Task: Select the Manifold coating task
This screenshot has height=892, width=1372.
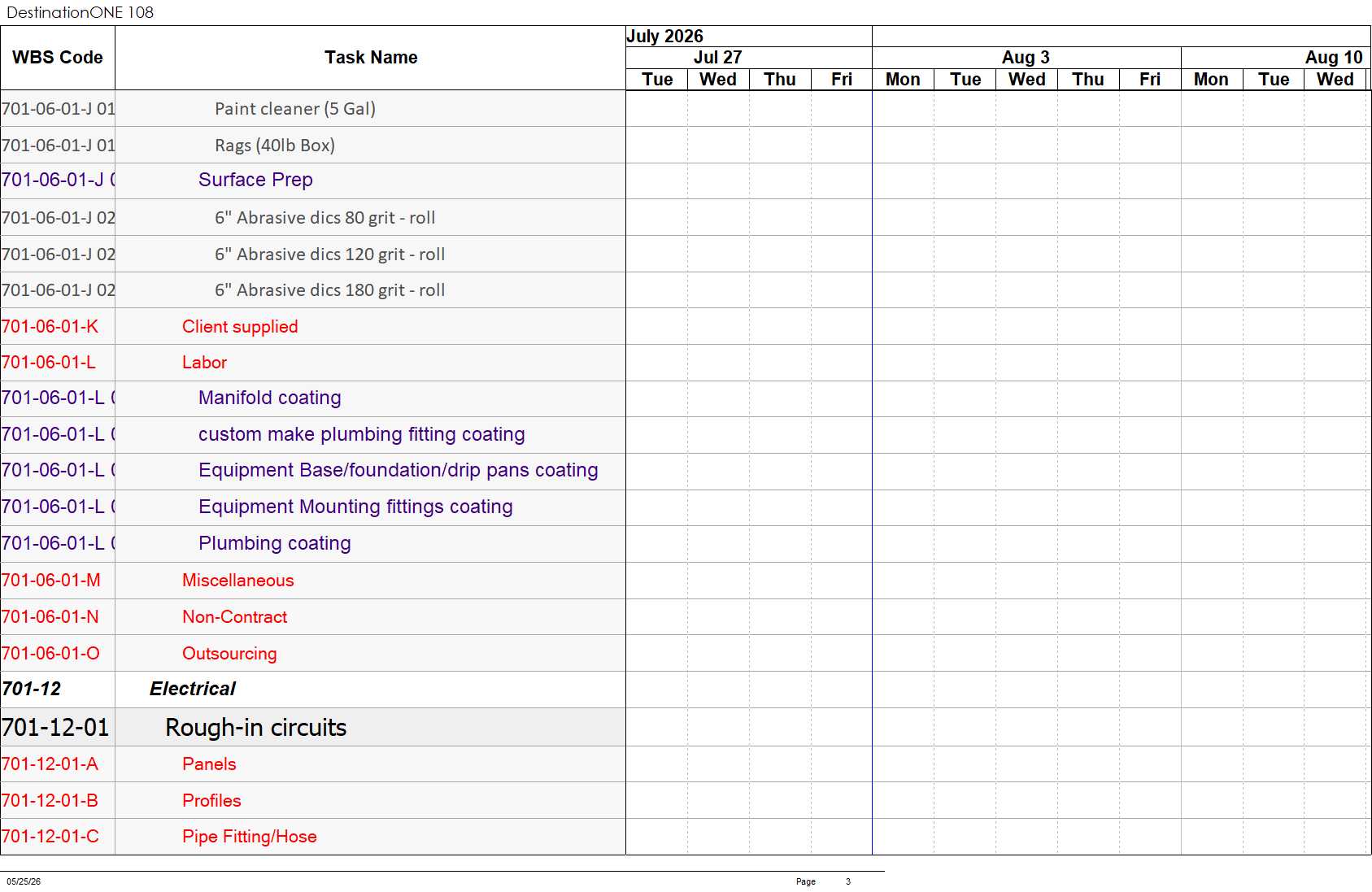Action: (270, 398)
